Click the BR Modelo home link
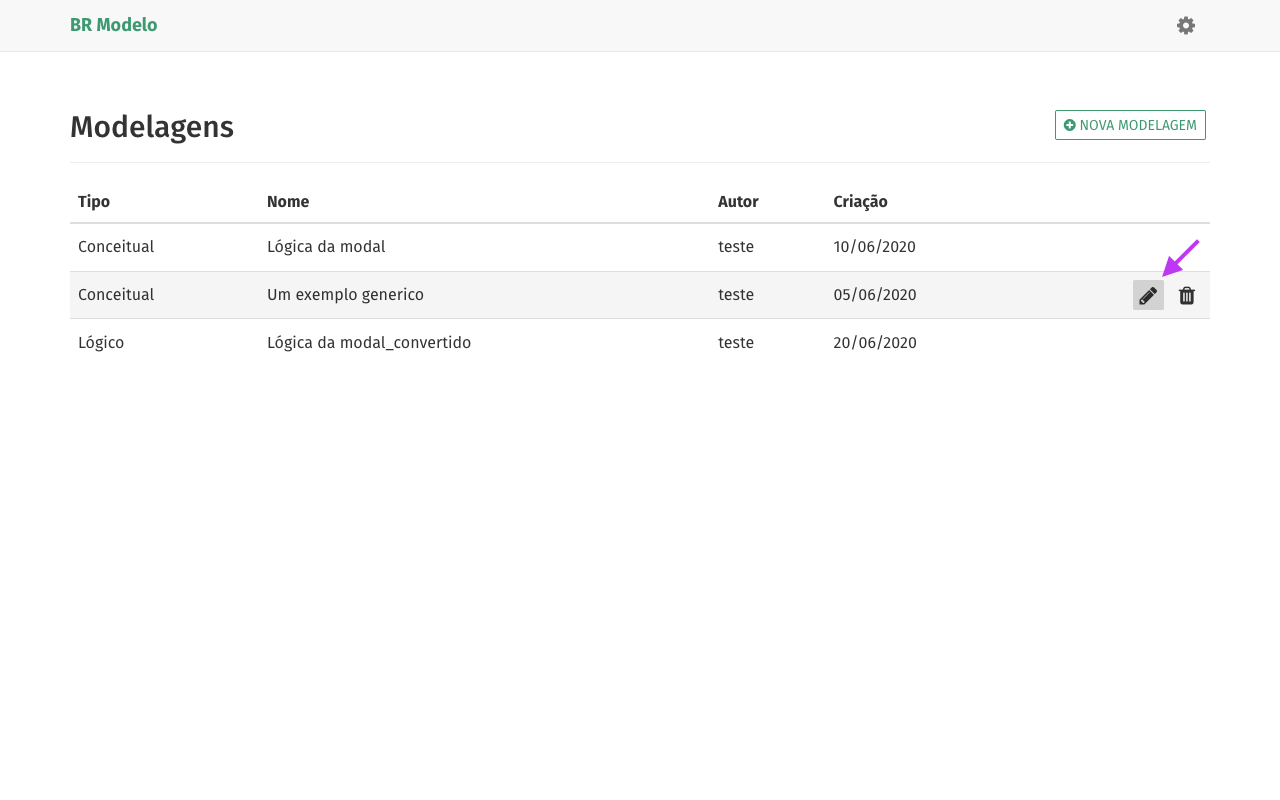This screenshot has height=800, width=1280. (113, 25)
